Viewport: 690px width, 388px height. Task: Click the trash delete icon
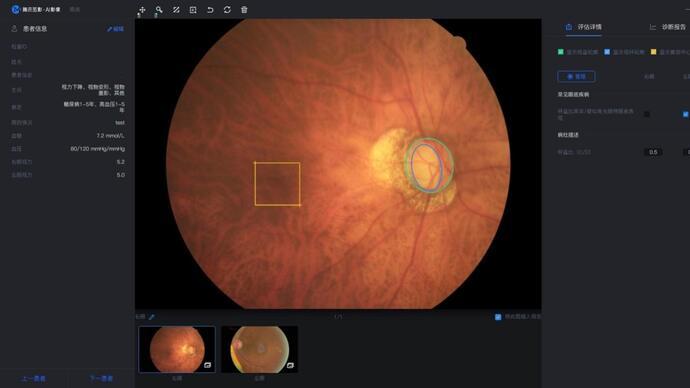pyautogui.click(x=244, y=10)
